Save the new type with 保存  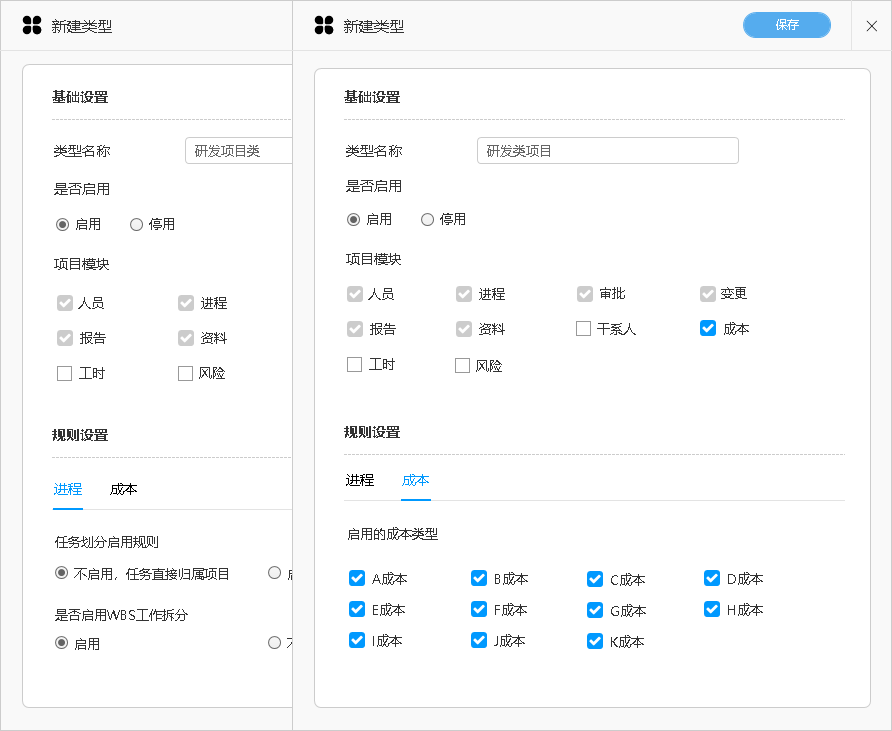coord(786,25)
